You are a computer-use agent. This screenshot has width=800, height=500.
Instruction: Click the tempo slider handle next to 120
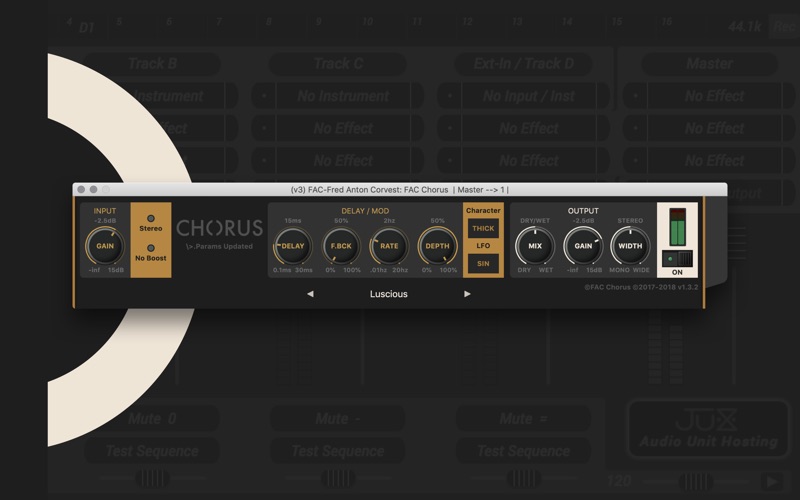pos(695,481)
